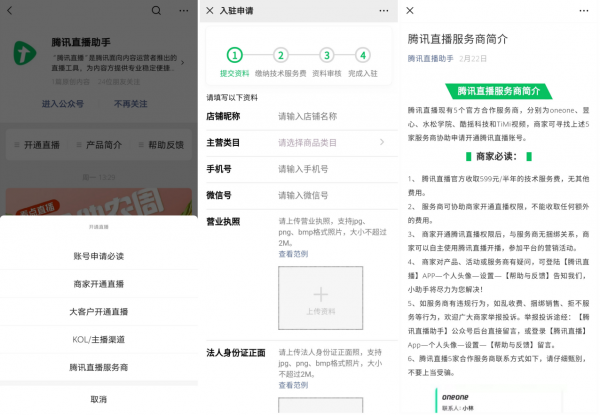Tap the oneone contact card
600x415 pixels.
pyautogui.click(x=499, y=401)
